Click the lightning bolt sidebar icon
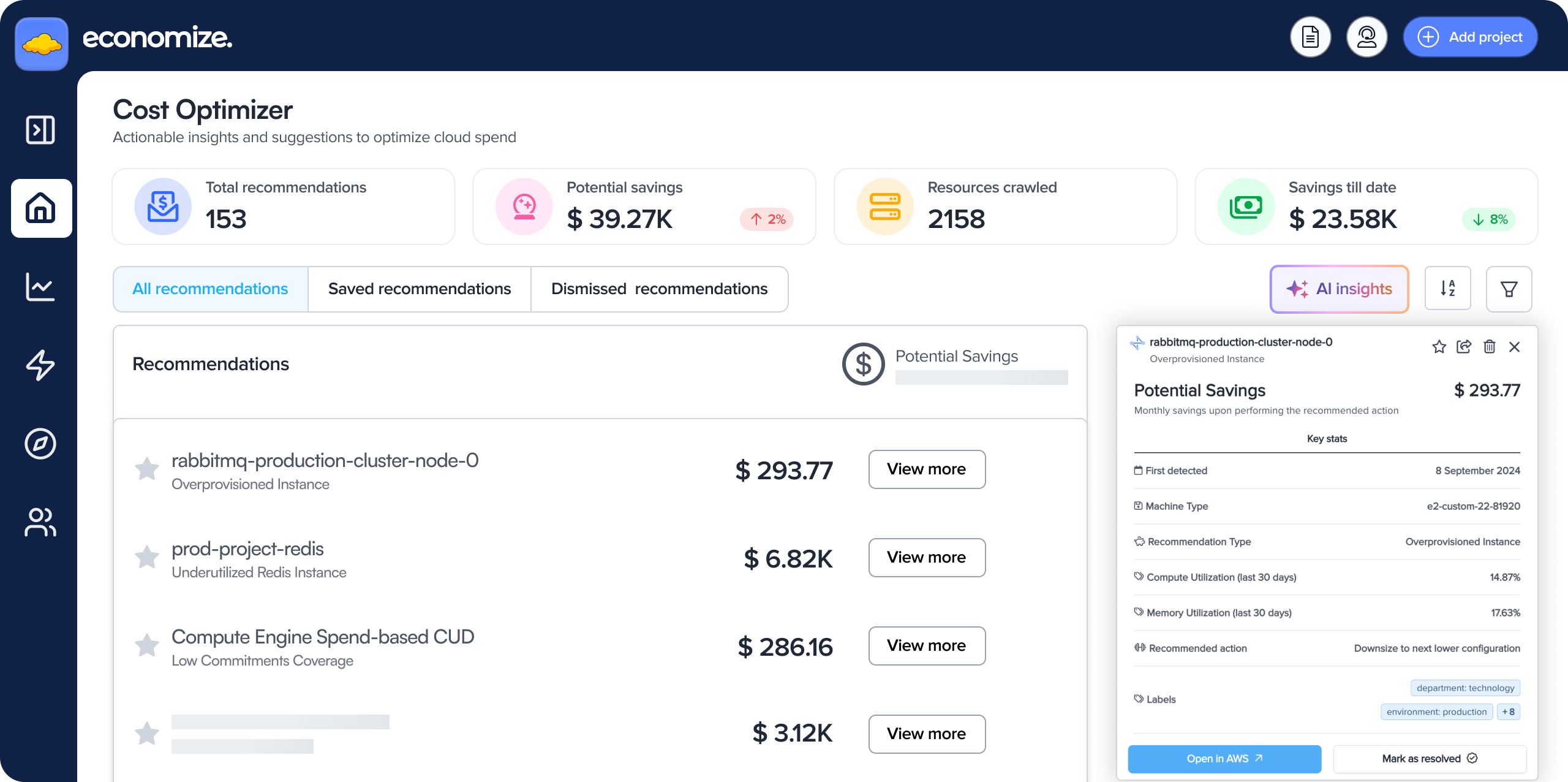This screenshot has height=782, width=1568. 40,365
